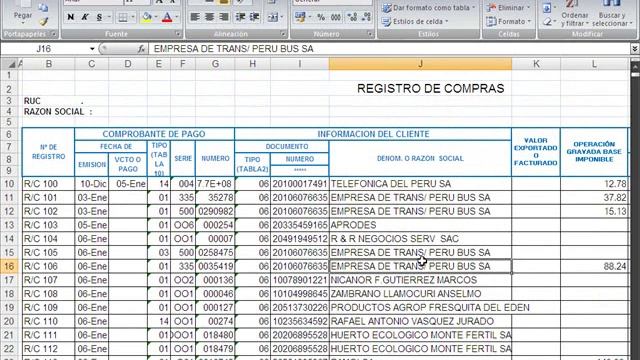Select the APRODES cell
This screenshot has height=360, width=640.
(420, 225)
